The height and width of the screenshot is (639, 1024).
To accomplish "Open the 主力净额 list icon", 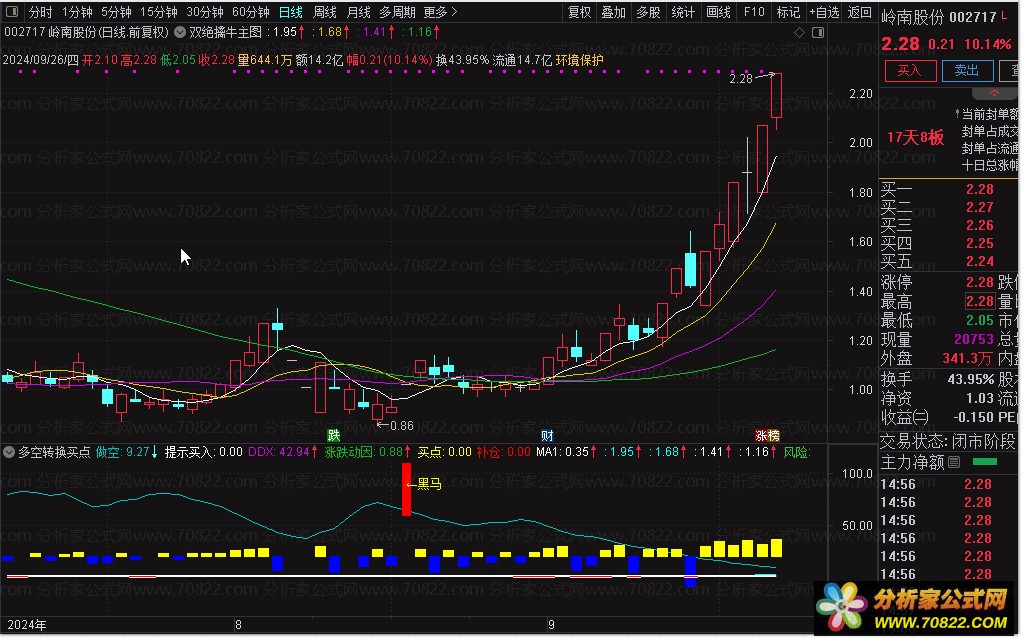I will pyautogui.click(x=954, y=463).
